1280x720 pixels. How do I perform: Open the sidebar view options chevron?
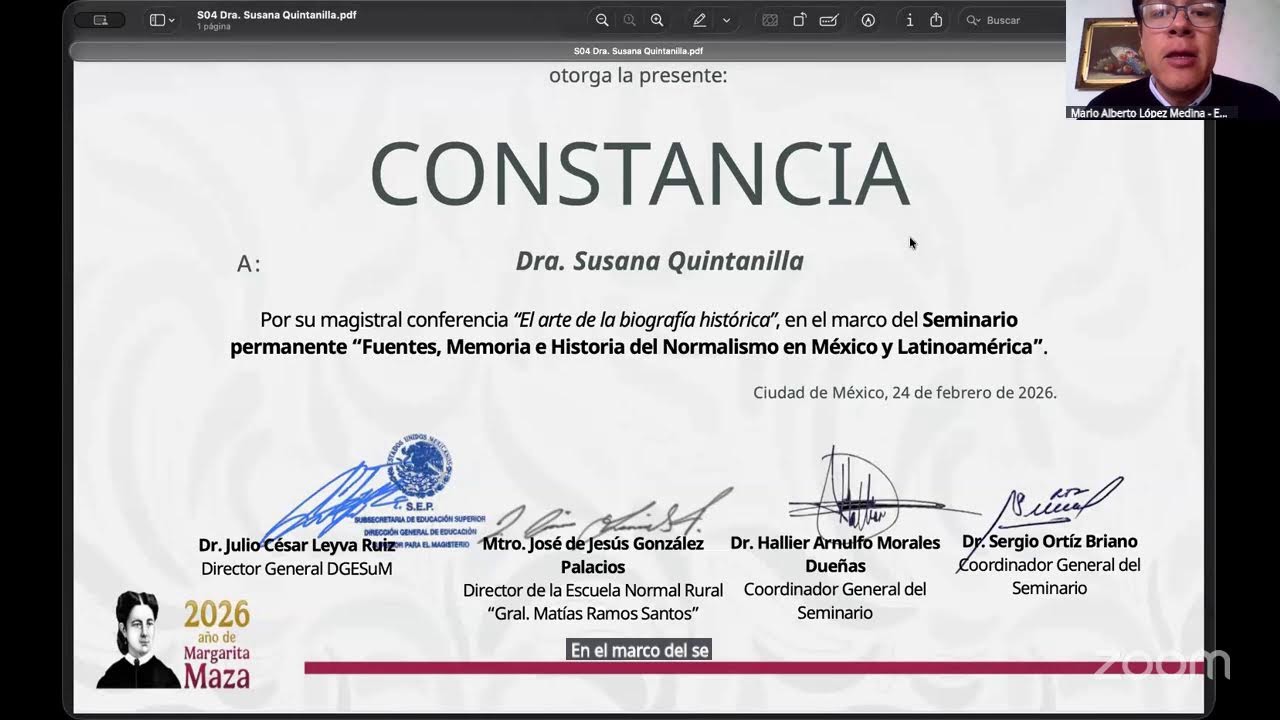[172, 21]
